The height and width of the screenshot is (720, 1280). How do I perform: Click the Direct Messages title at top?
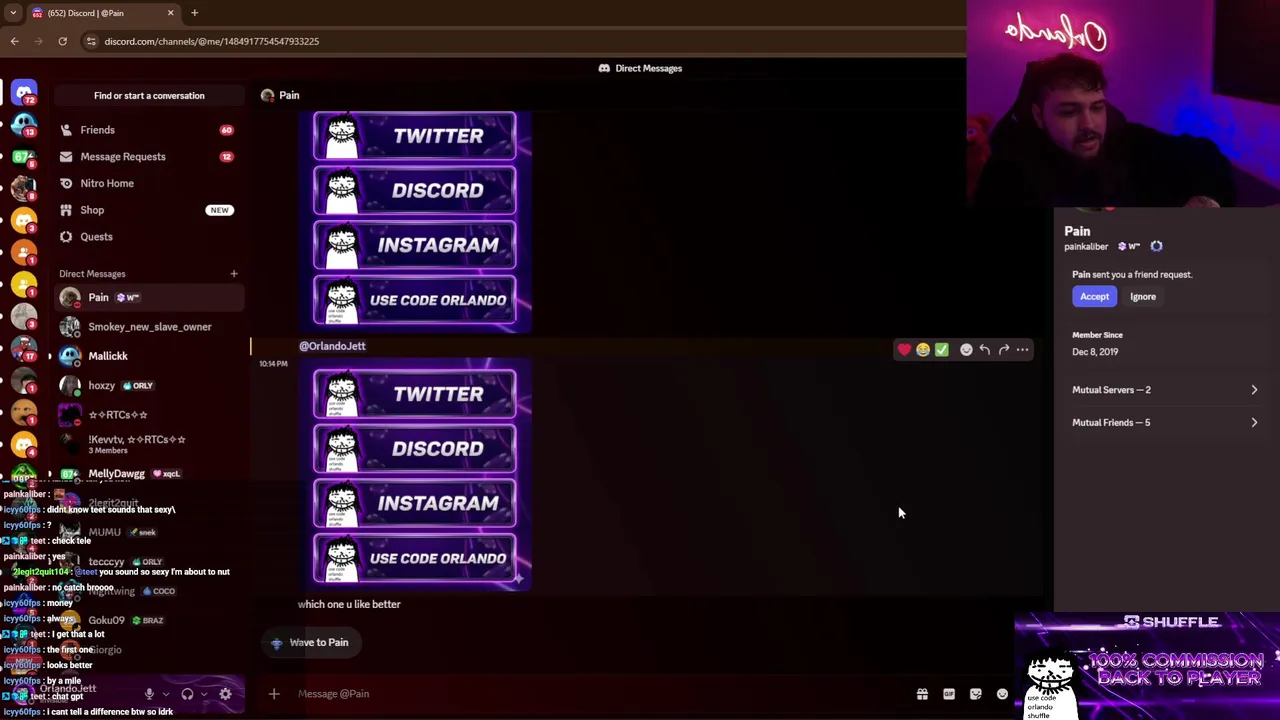point(649,68)
